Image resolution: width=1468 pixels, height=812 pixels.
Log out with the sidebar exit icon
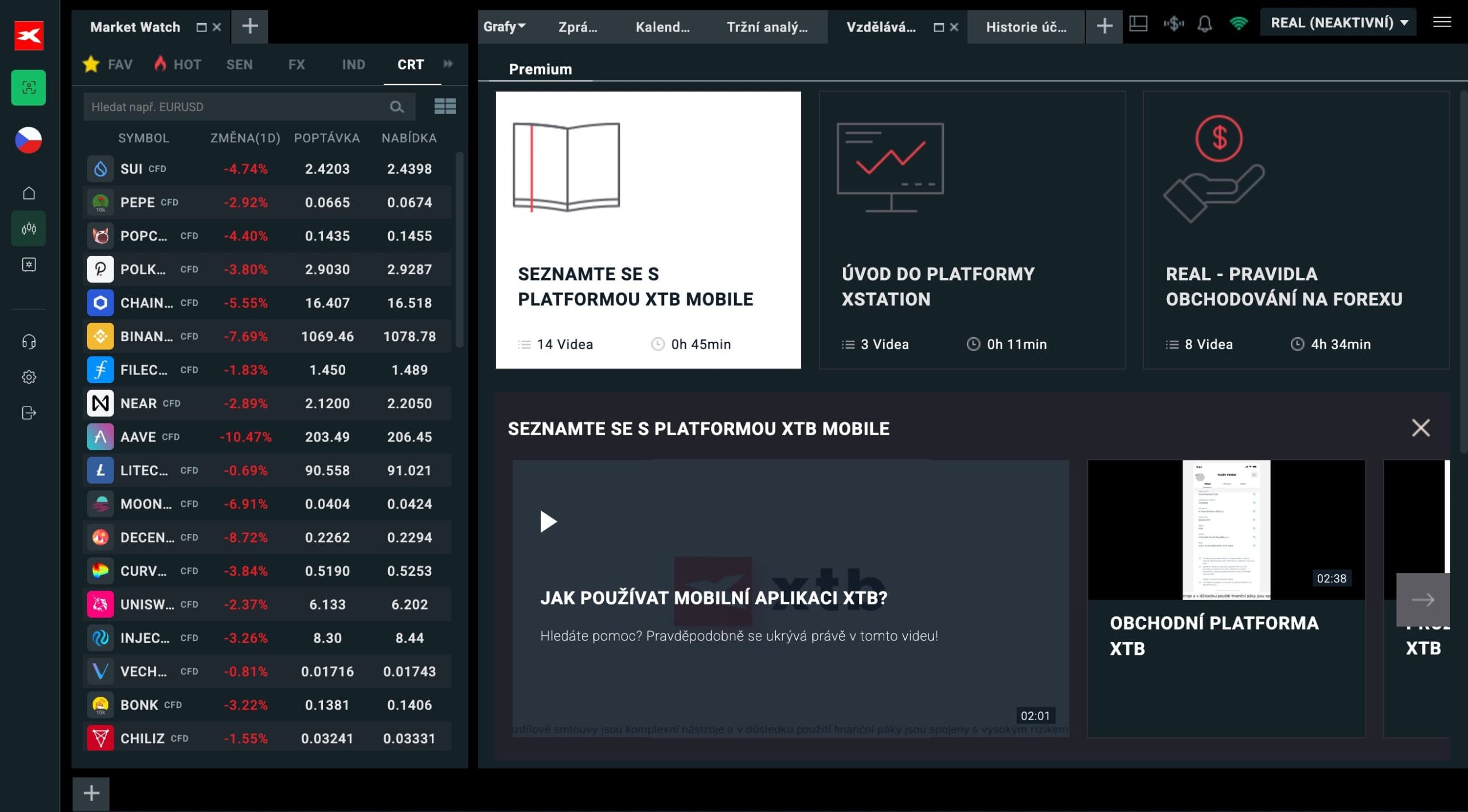click(29, 413)
